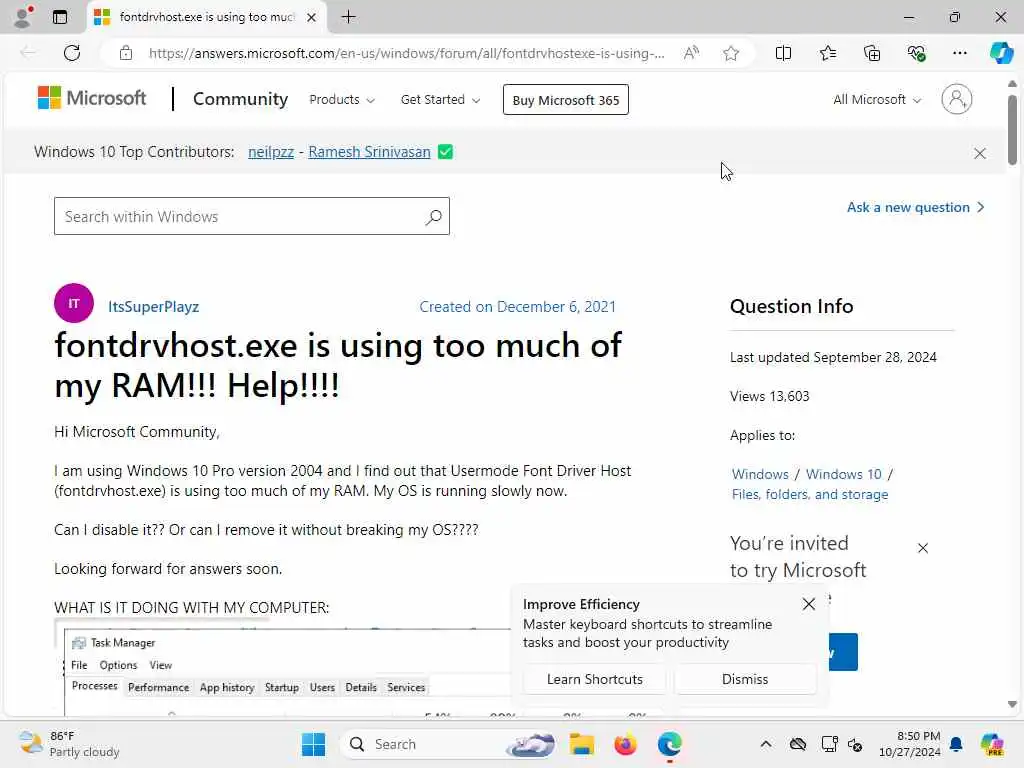1024x768 pixels.
Task: Open the Community home link
Action: pos(240,99)
